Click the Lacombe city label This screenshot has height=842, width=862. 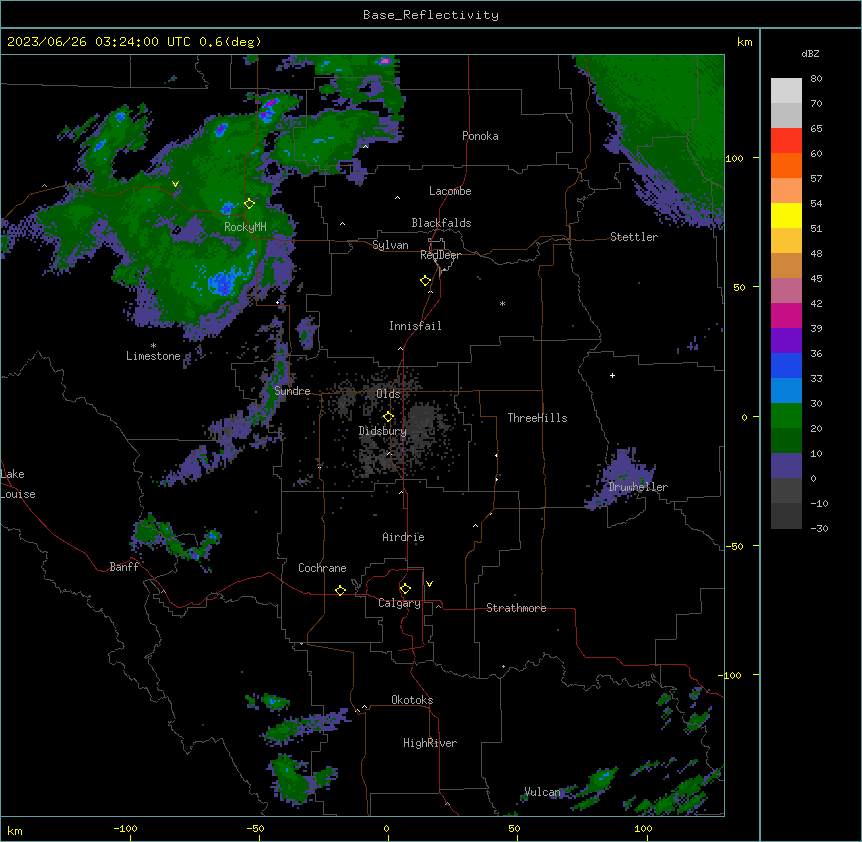tap(450, 191)
